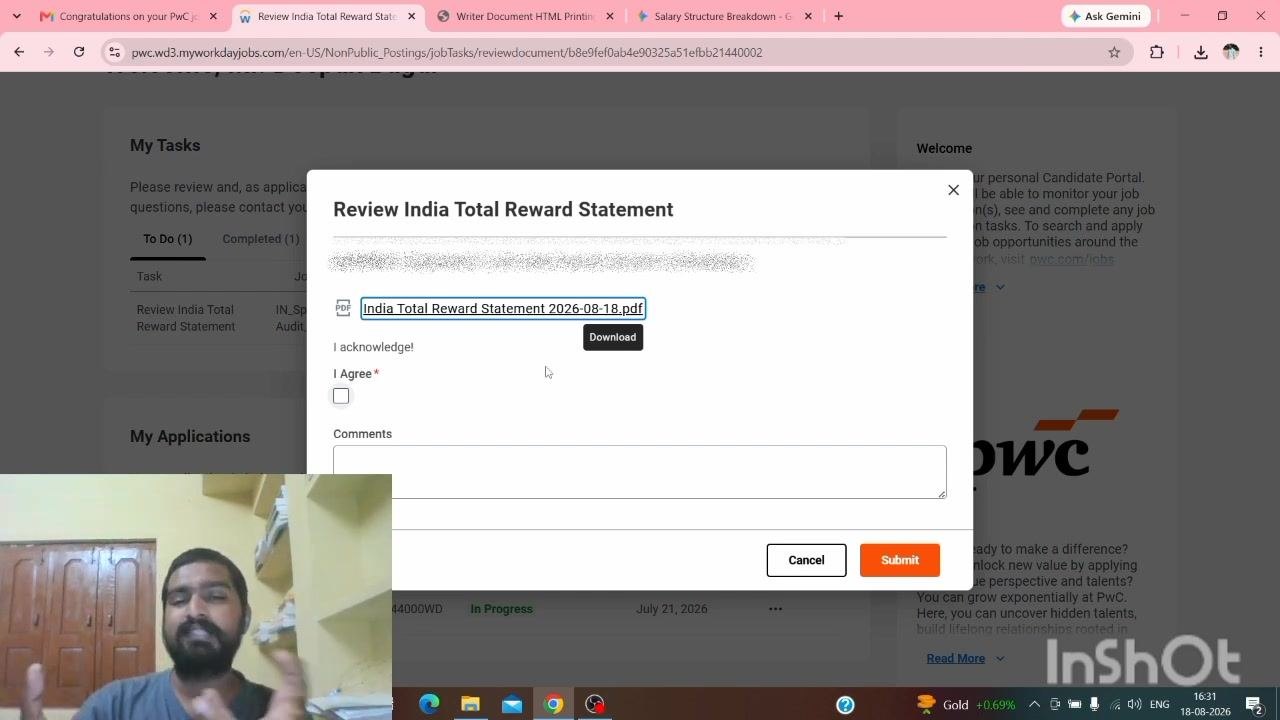Bookmark this page with the star
Viewport: 1280px width, 720px height.
click(x=1114, y=52)
